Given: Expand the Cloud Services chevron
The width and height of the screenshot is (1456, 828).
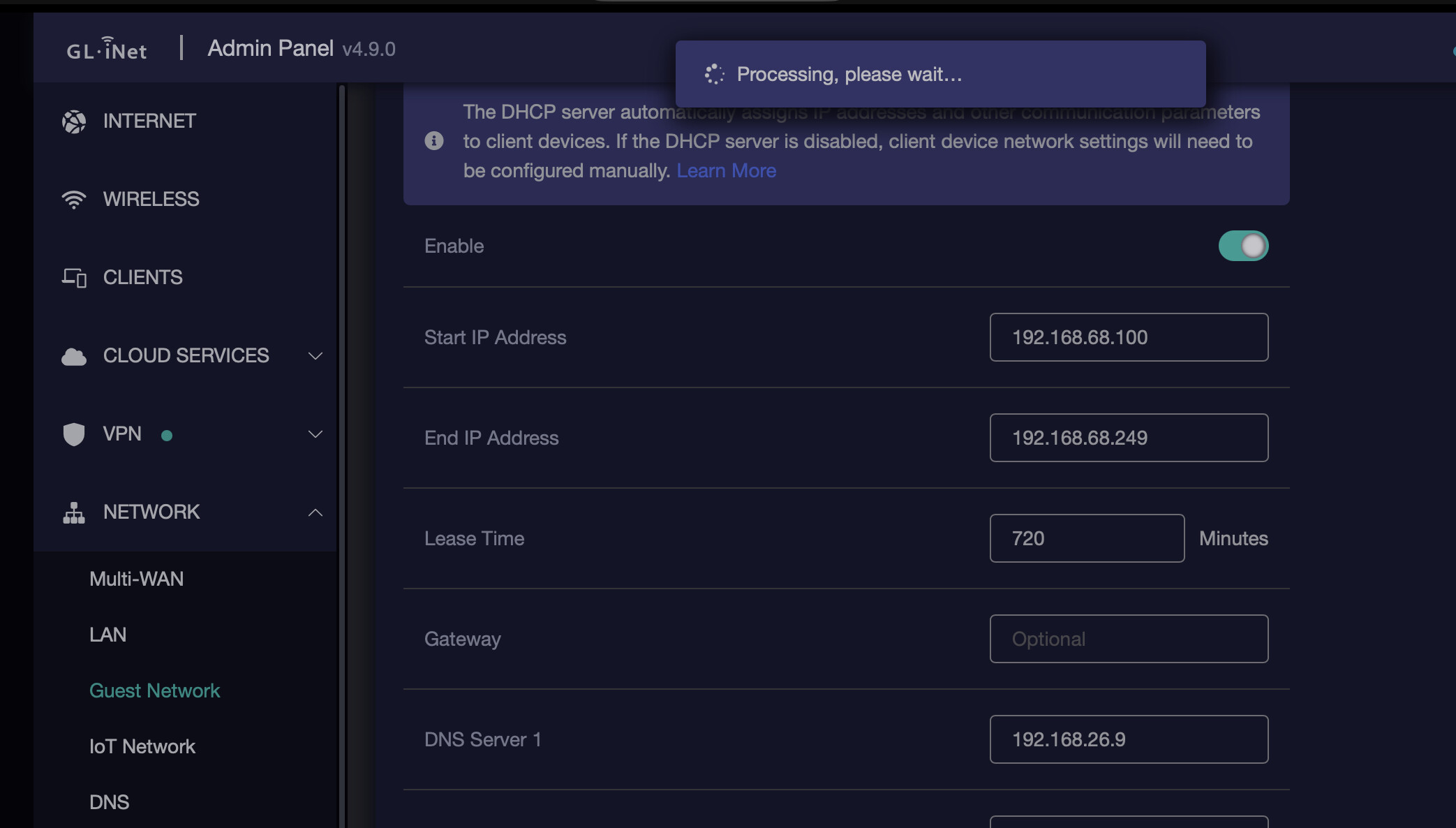Looking at the screenshot, I should 315,356.
